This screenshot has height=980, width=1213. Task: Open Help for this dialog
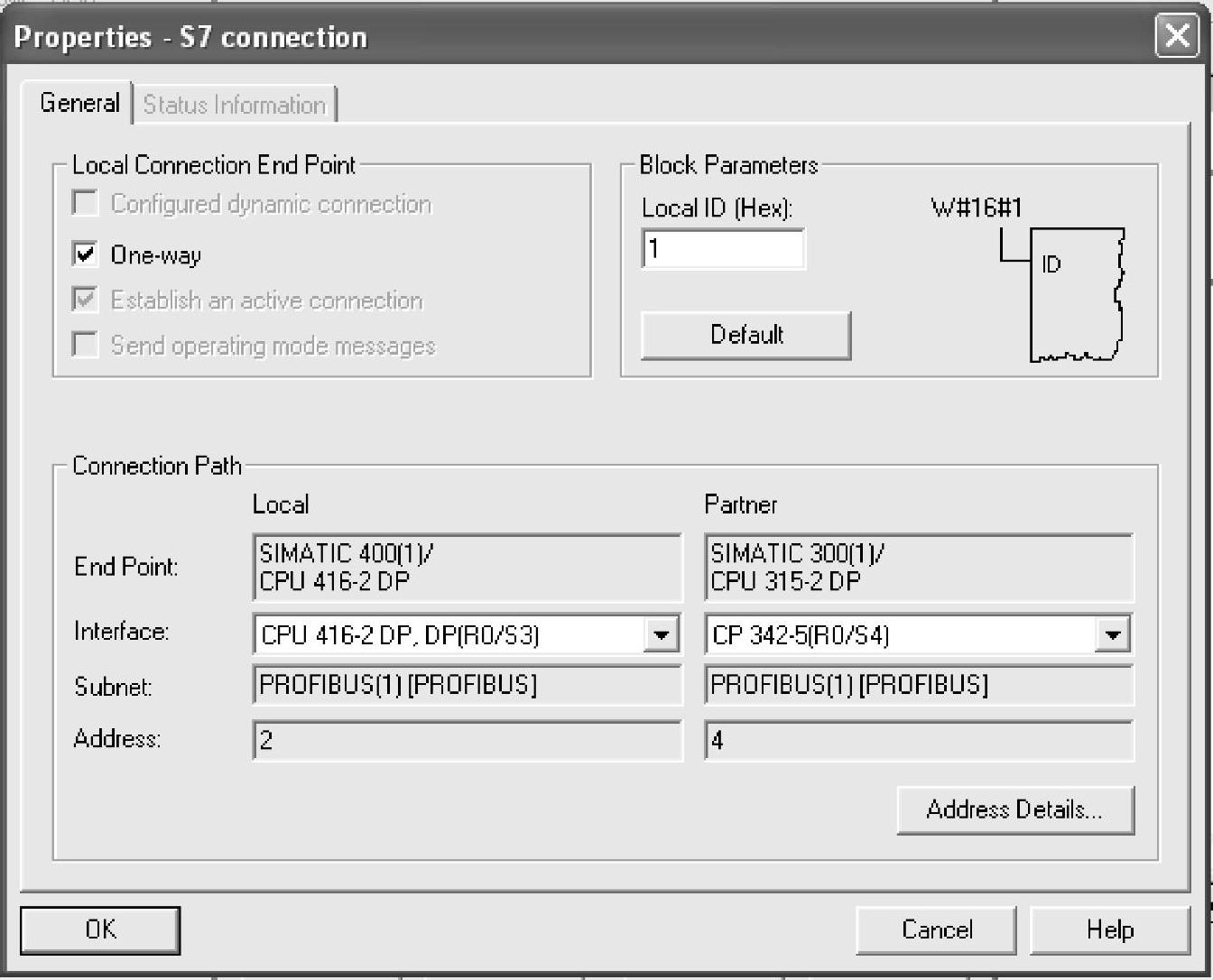(x=1109, y=929)
